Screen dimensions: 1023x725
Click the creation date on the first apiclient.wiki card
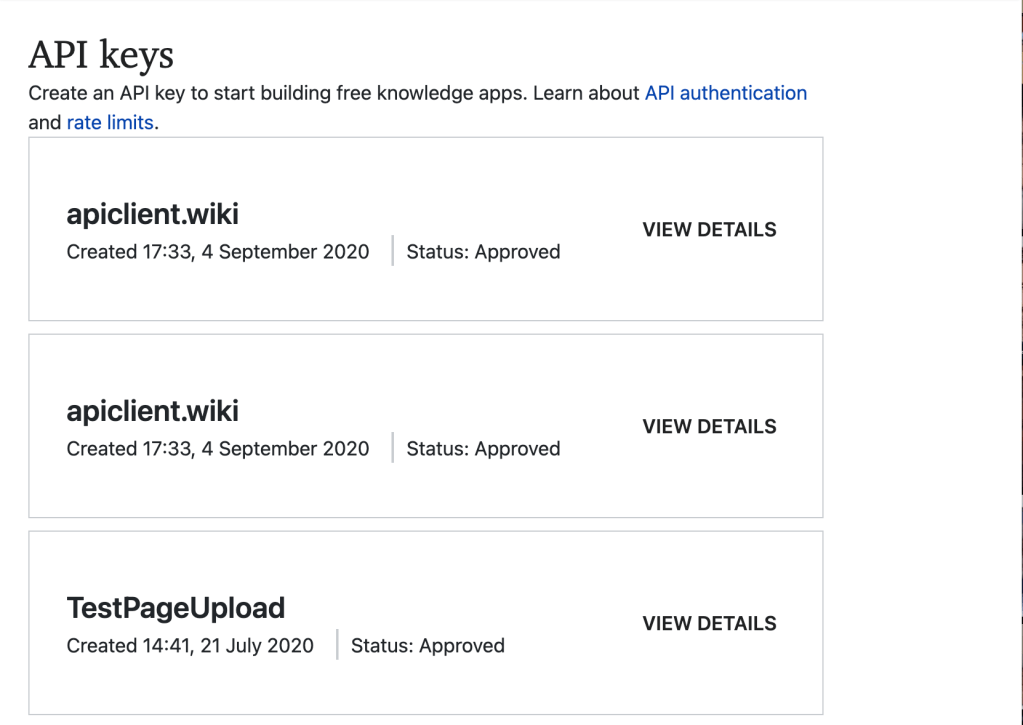pyautogui.click(x=217, y=252)
